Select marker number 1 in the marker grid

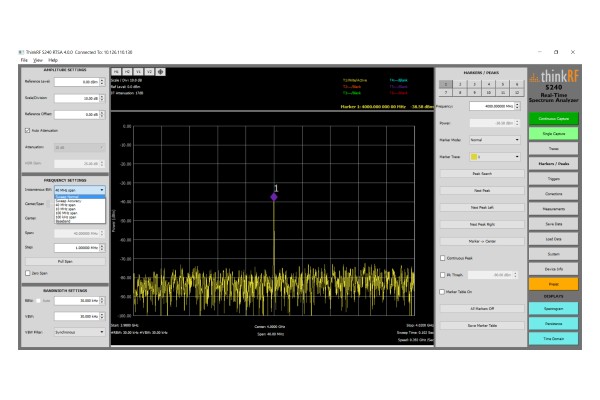coord(446,84)
